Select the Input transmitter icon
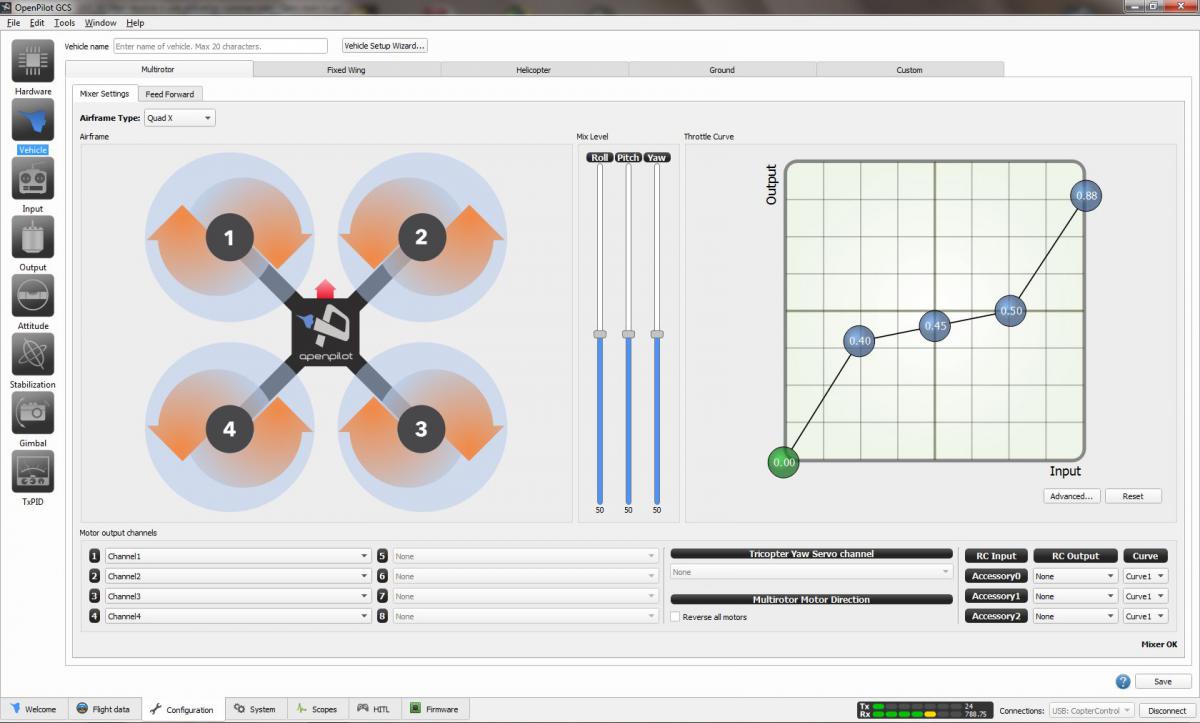This screenshot has height=723, width=1200. [x=33, y=179]
